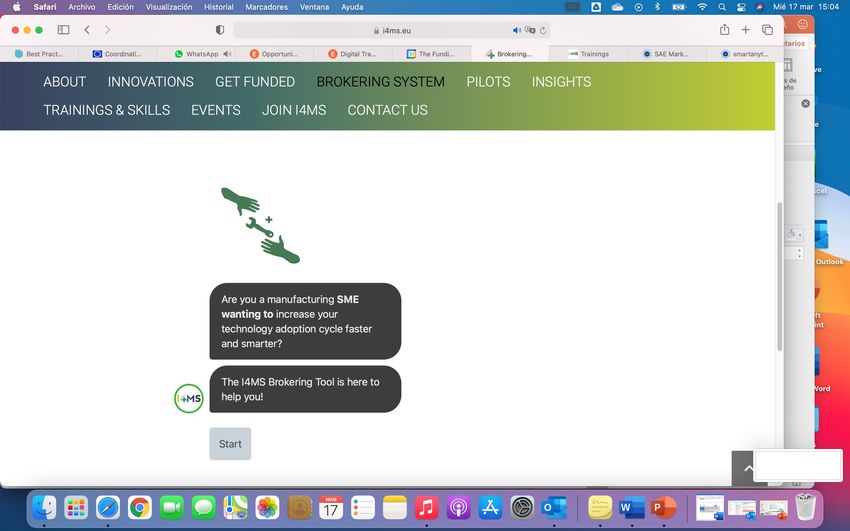Open the GET FUNDED navigation link
This screenshot has width=850, height=531.
point(255,82)
